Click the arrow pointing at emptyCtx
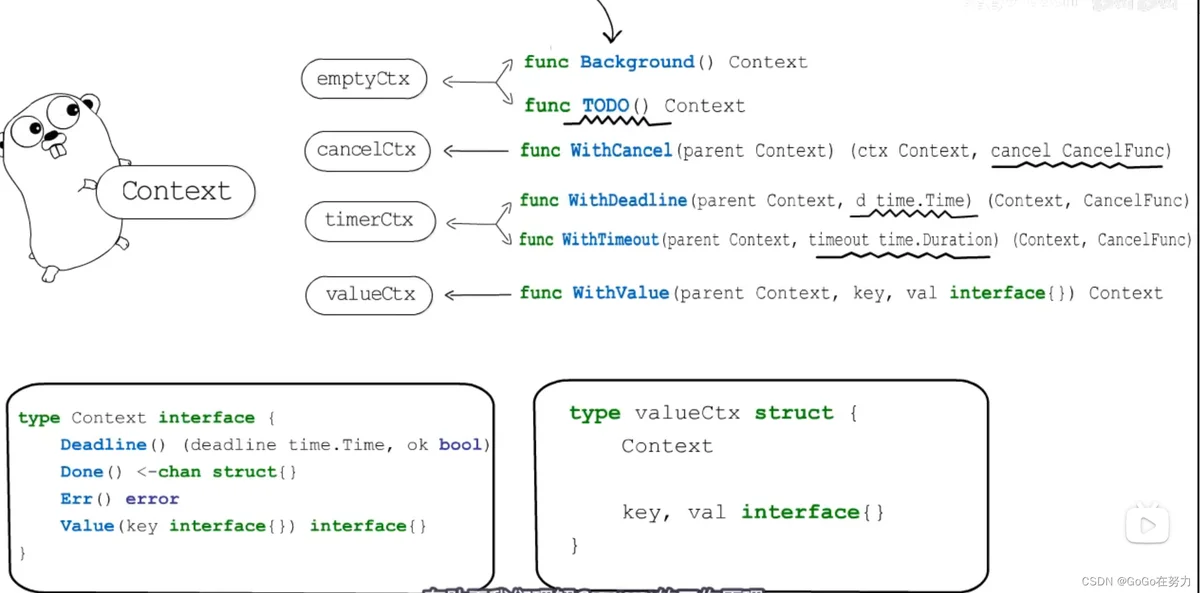Screen dimensions: 1200x593 coord(480,82)
